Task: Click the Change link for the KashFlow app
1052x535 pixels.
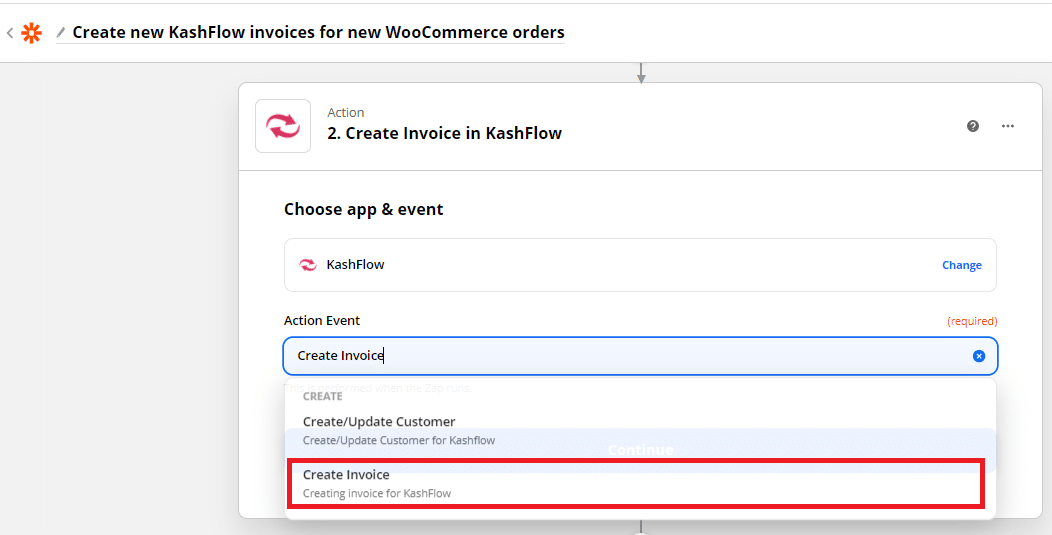Action: tap(961, 265)
